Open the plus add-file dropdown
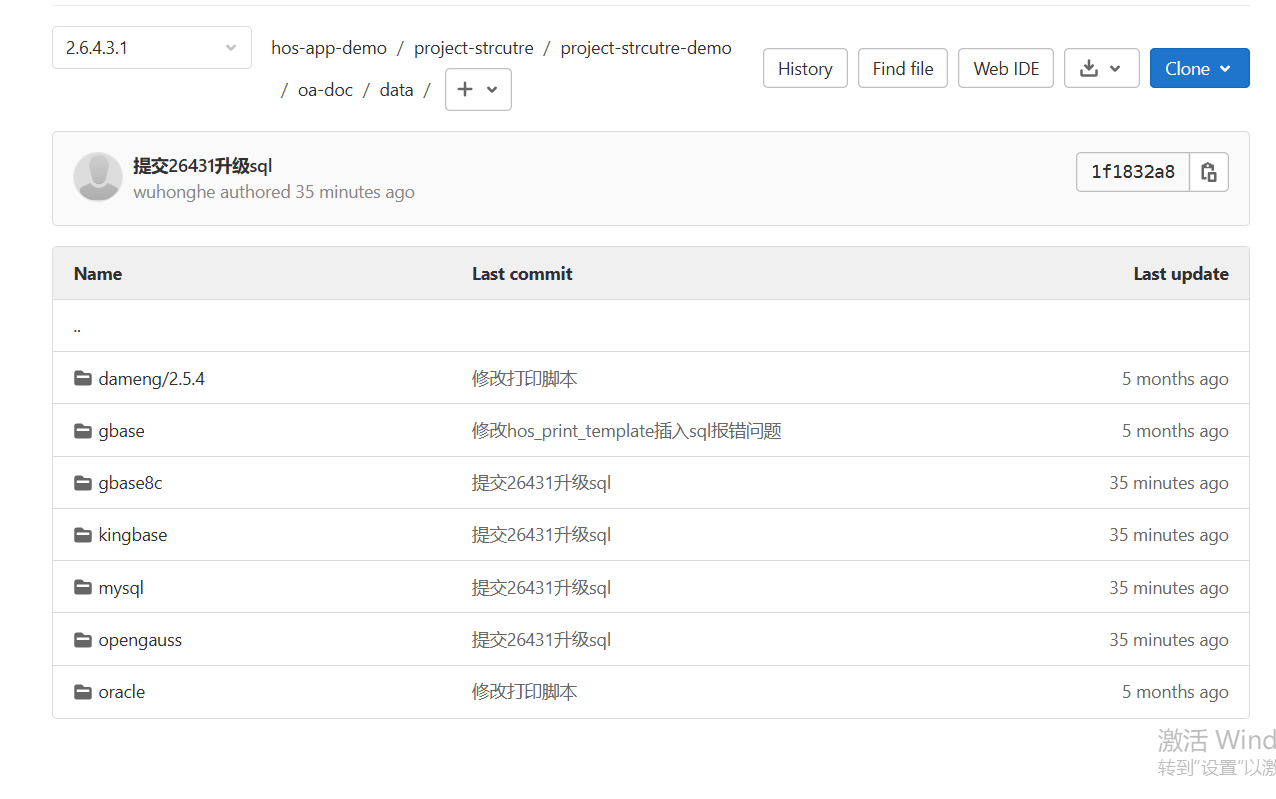The width and height of the screenshot is (1276, 799). tap(477, 89)
